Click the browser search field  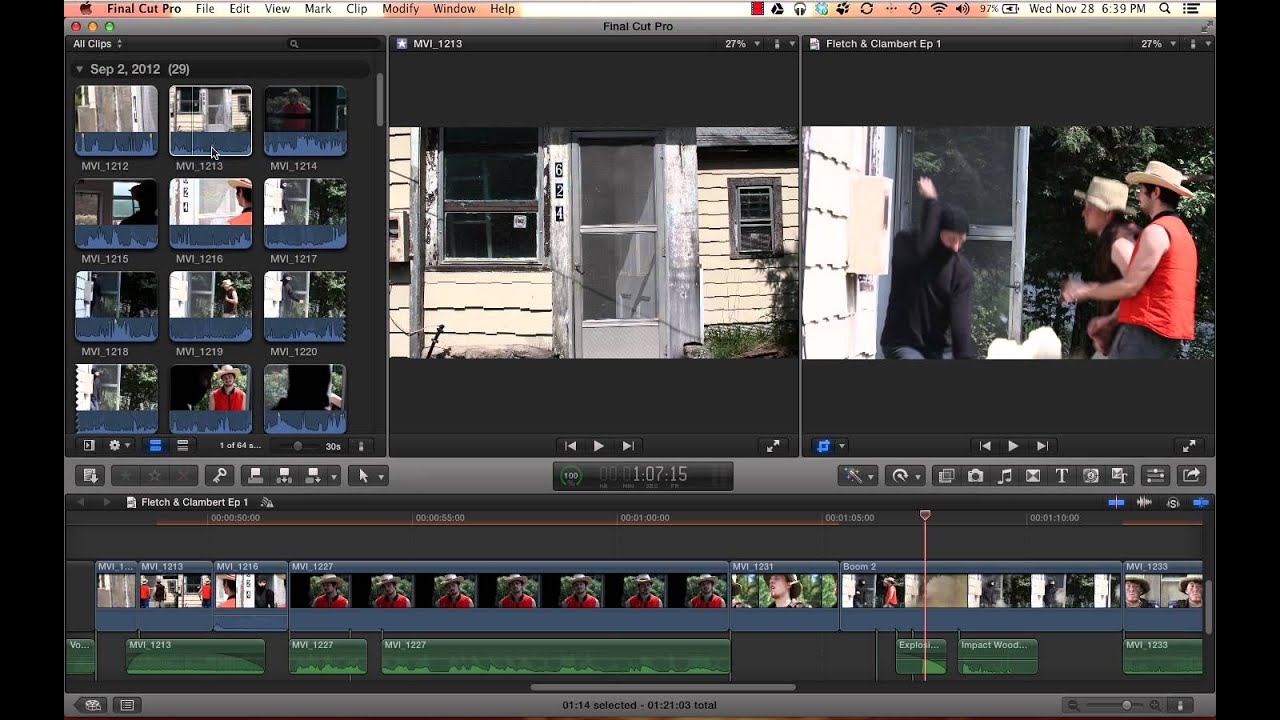334,44
